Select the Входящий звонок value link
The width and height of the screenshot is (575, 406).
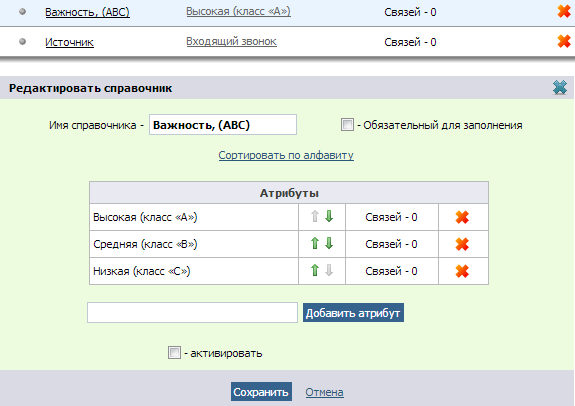click(231, 41)
